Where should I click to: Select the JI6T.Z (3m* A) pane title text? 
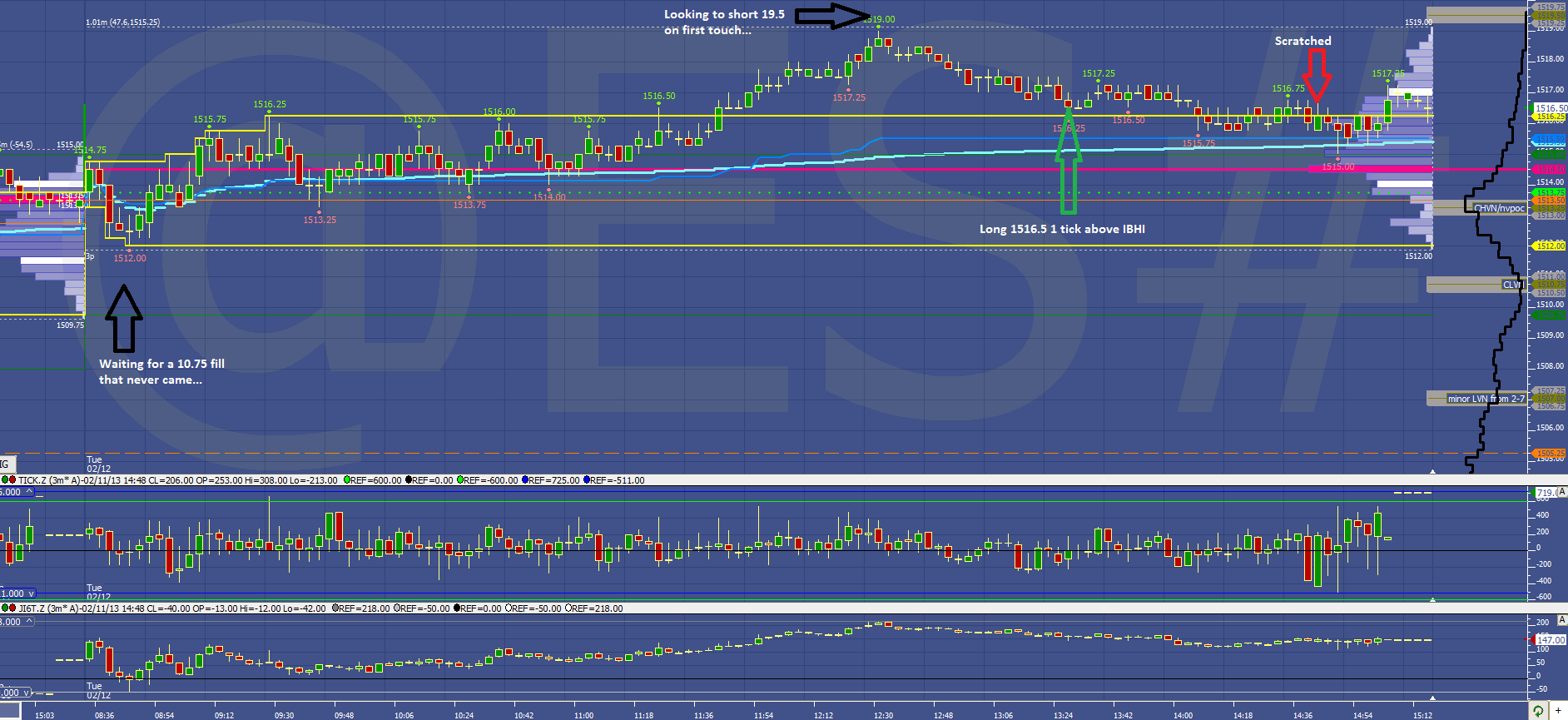48,608
